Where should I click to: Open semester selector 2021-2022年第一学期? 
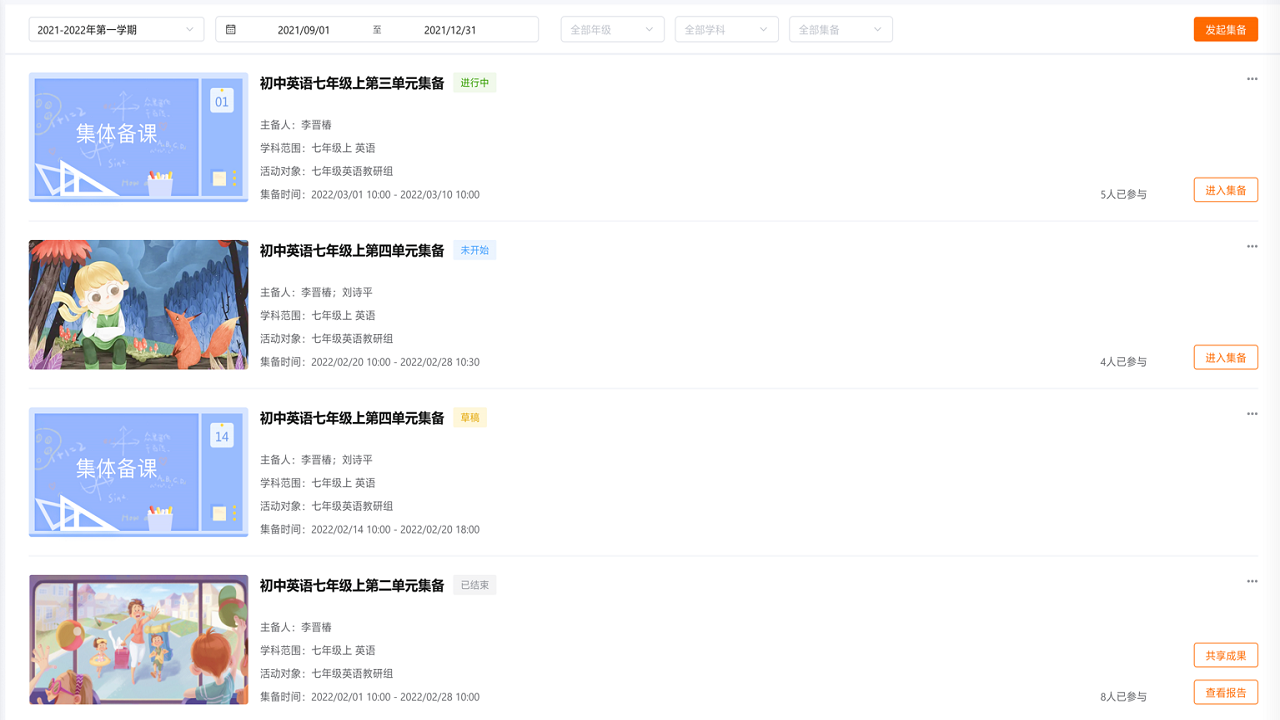coord(116,29)
